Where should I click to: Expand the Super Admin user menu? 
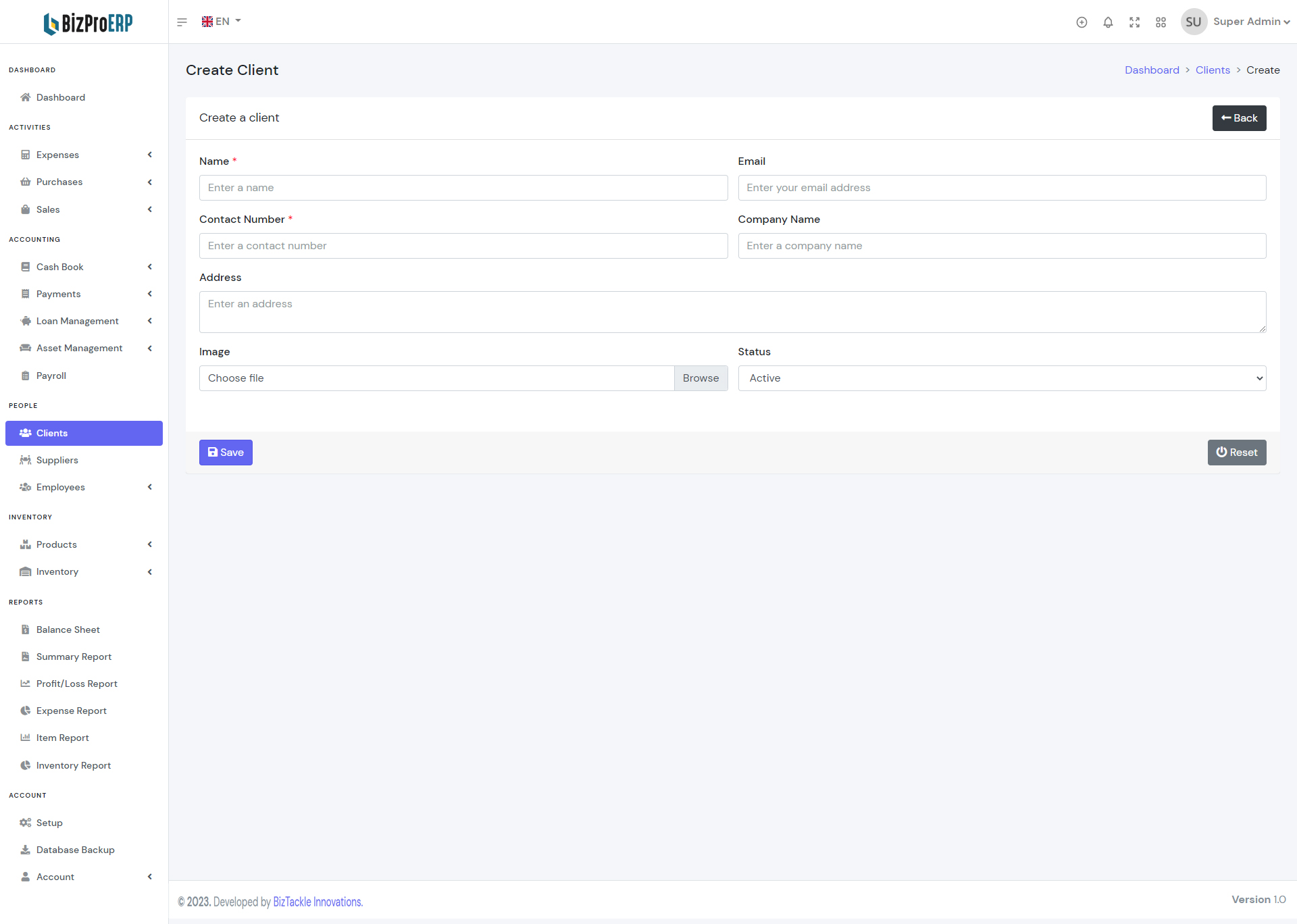click(1251, 22)
